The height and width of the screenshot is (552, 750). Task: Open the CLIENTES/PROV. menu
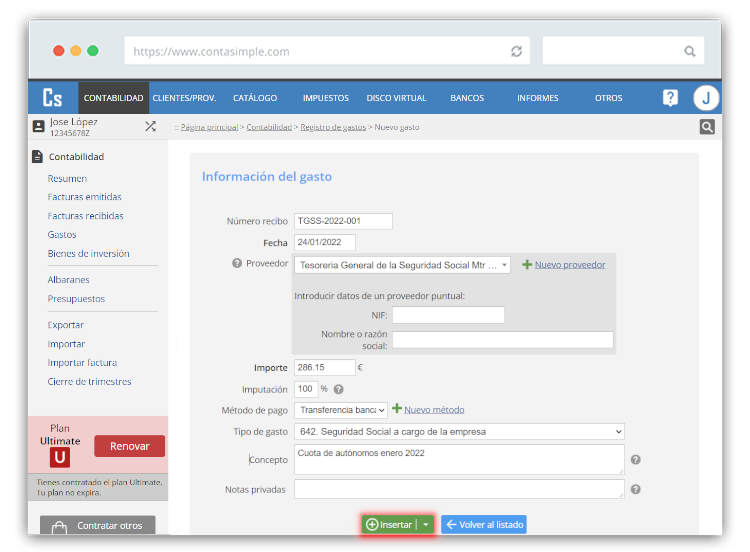pos(184,98)
